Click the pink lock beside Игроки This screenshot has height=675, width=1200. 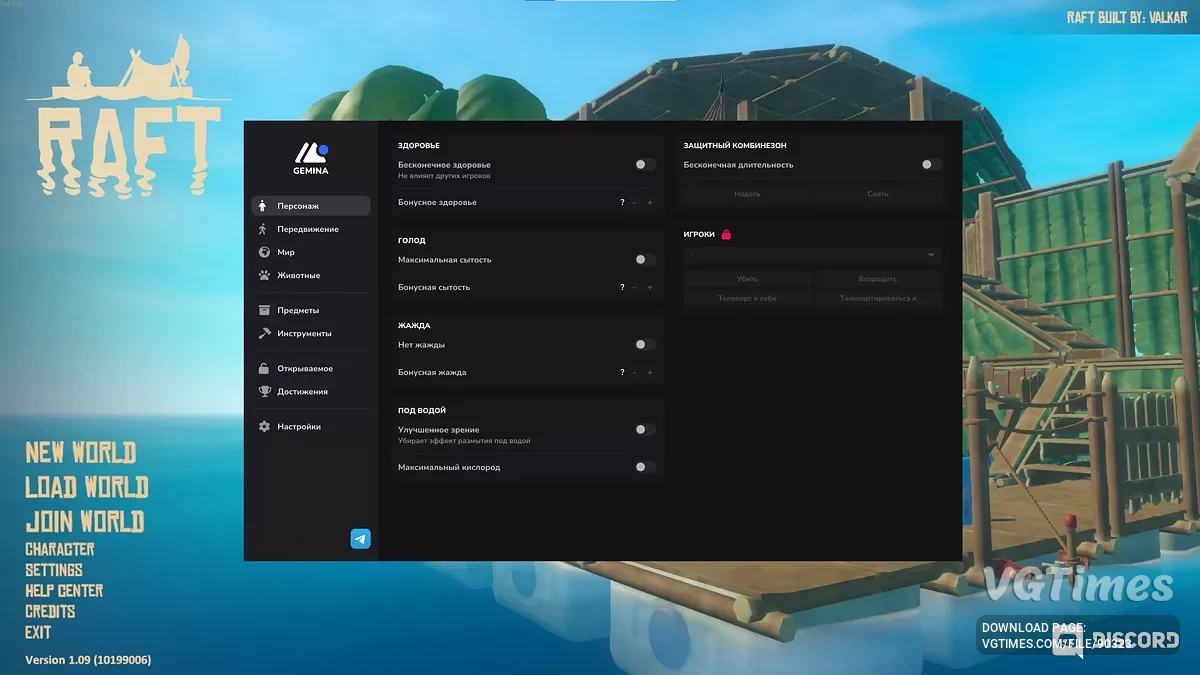[x=726, y=234]
